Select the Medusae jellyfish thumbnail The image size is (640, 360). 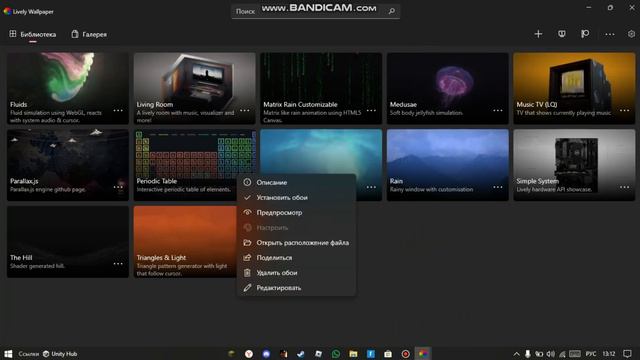[448, 88]
